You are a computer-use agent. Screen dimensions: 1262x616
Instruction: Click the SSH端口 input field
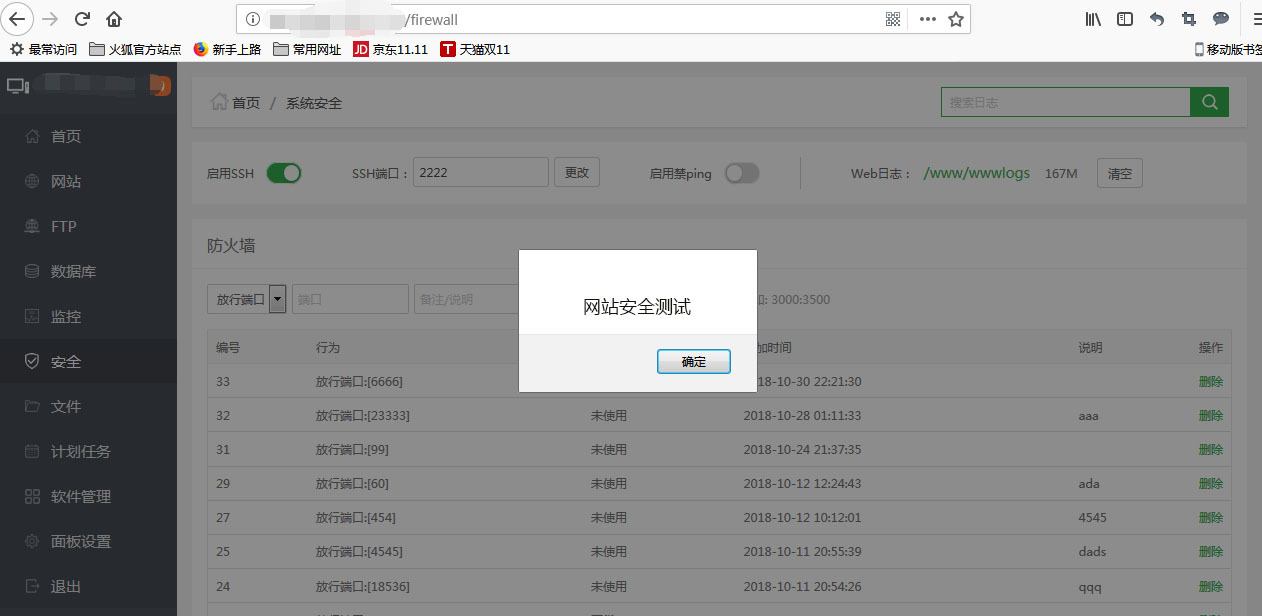481,172
